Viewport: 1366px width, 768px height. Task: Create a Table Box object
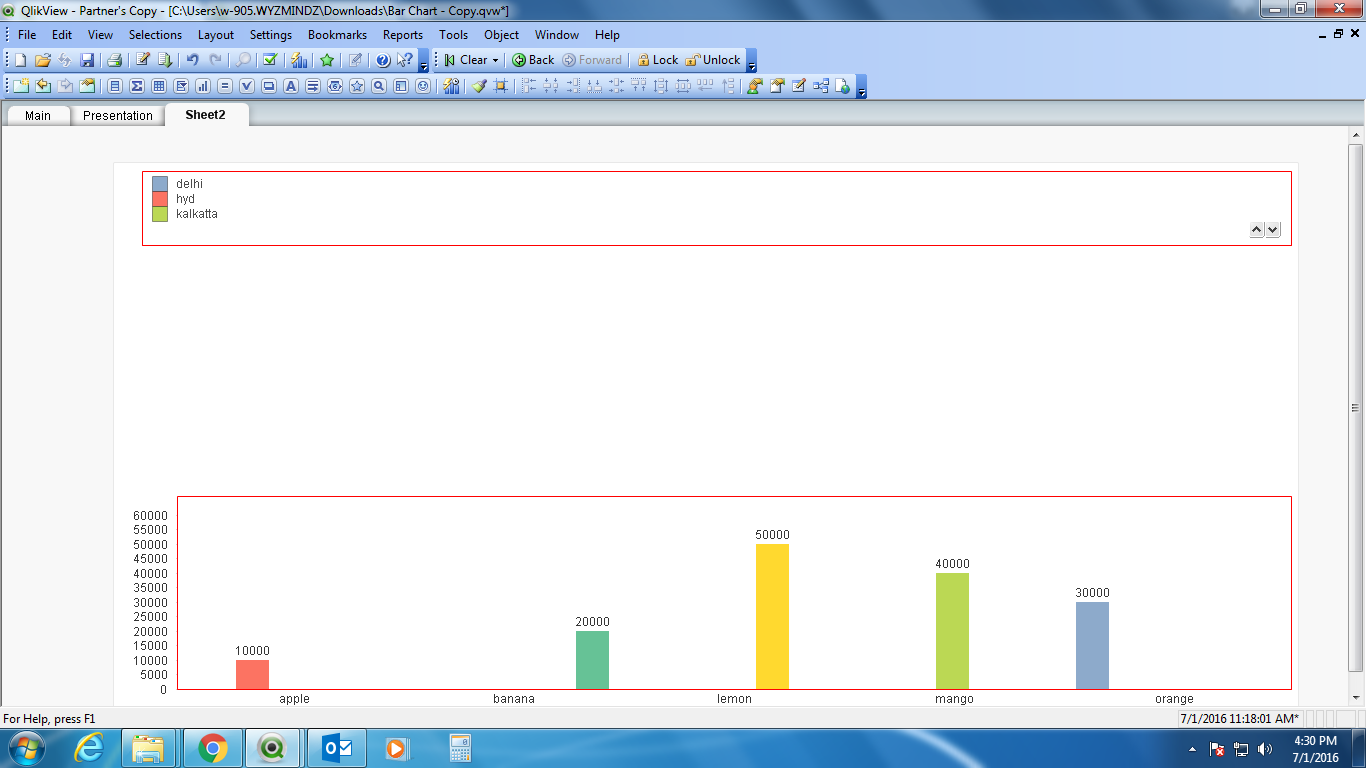pyautogui.click(x=159, y=86)
